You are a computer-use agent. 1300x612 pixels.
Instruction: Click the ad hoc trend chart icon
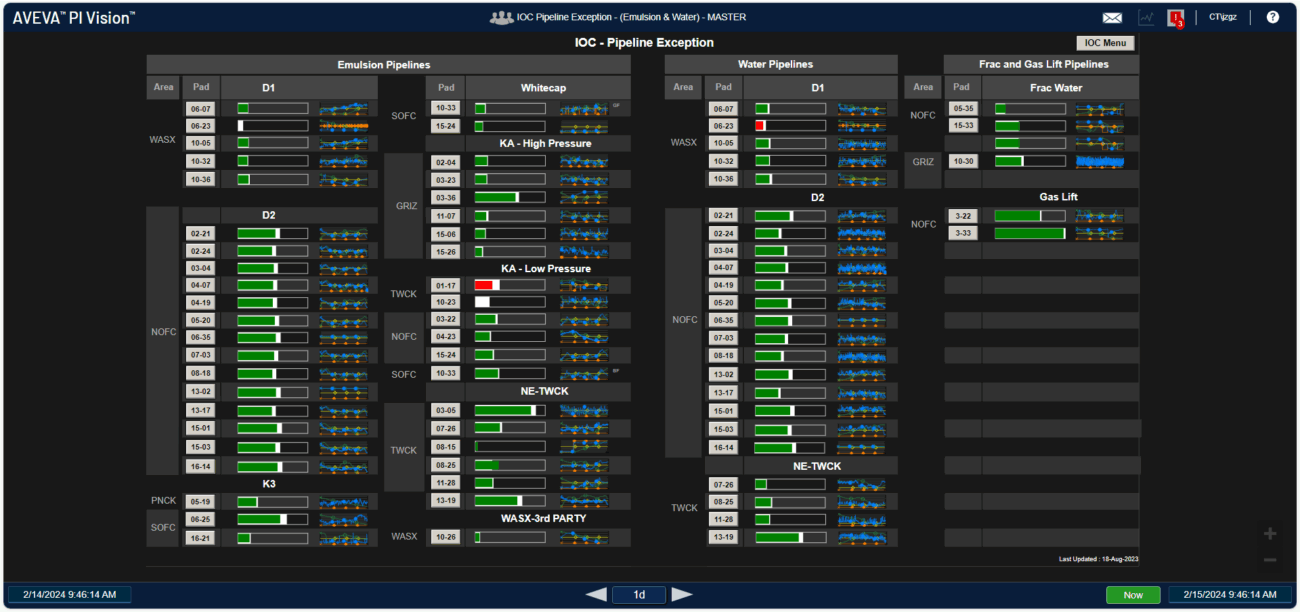(1146, 17)
